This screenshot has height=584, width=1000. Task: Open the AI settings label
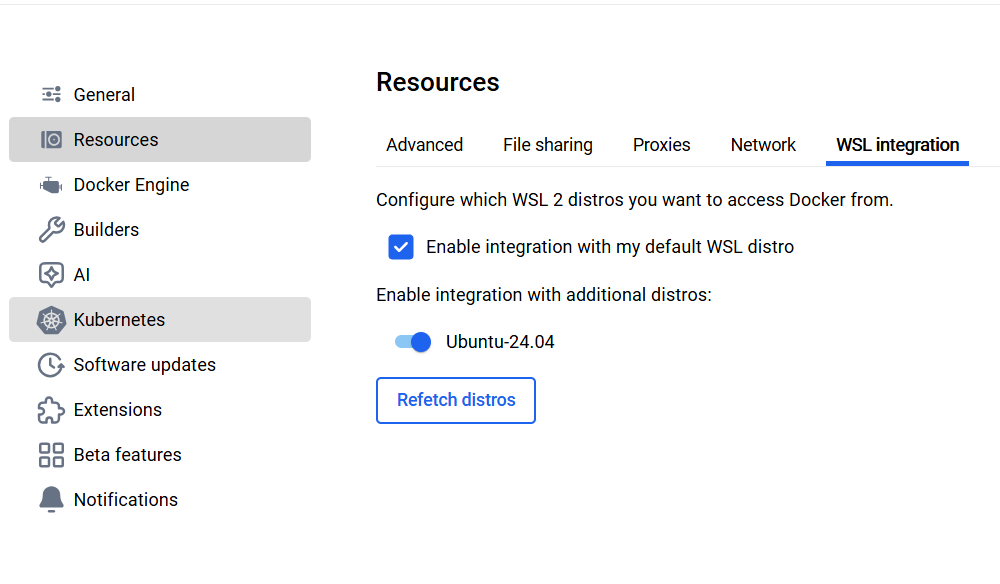coord(82,275)
